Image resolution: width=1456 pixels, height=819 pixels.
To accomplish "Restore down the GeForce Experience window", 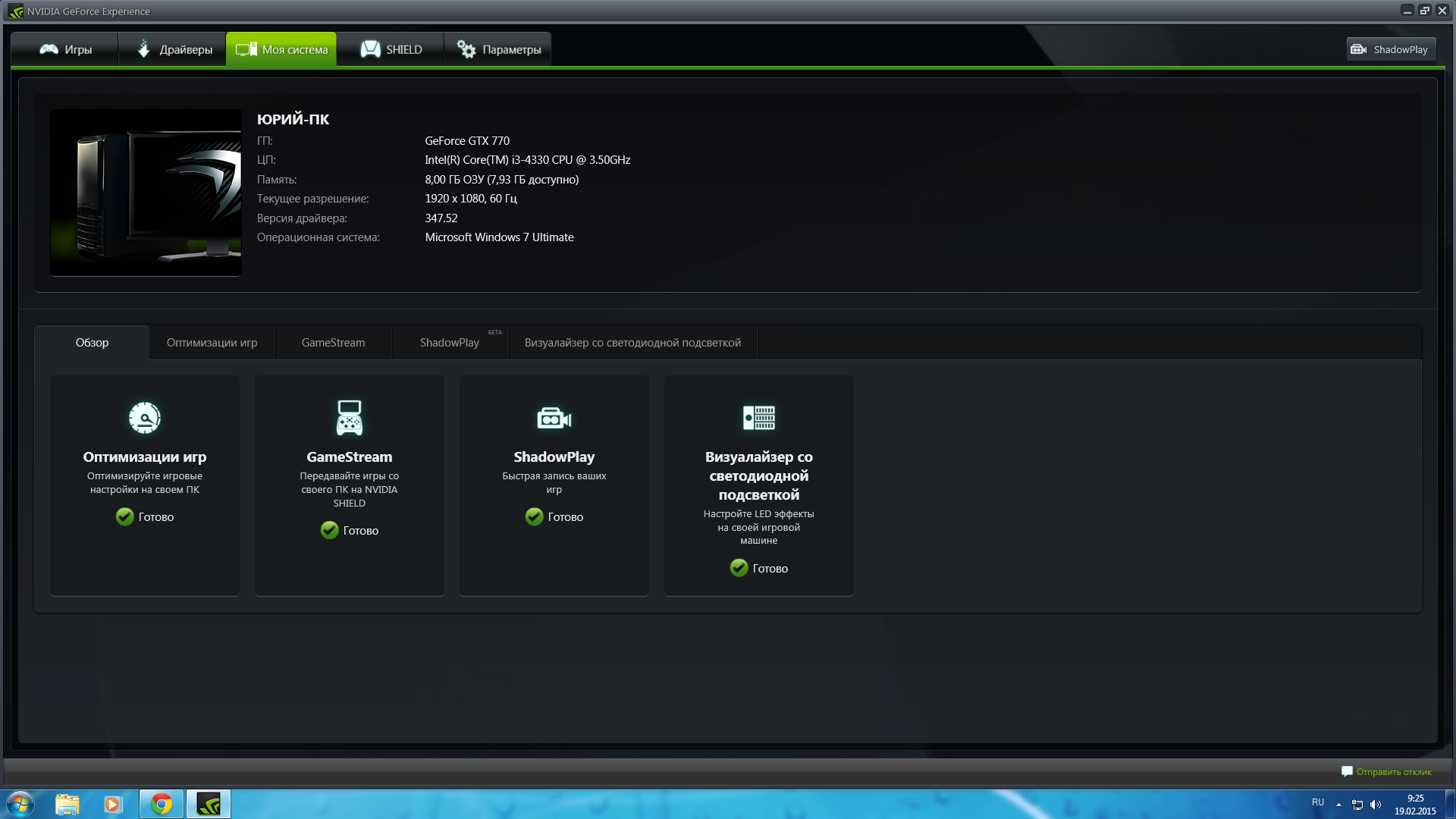I will tap(1424, 11).
